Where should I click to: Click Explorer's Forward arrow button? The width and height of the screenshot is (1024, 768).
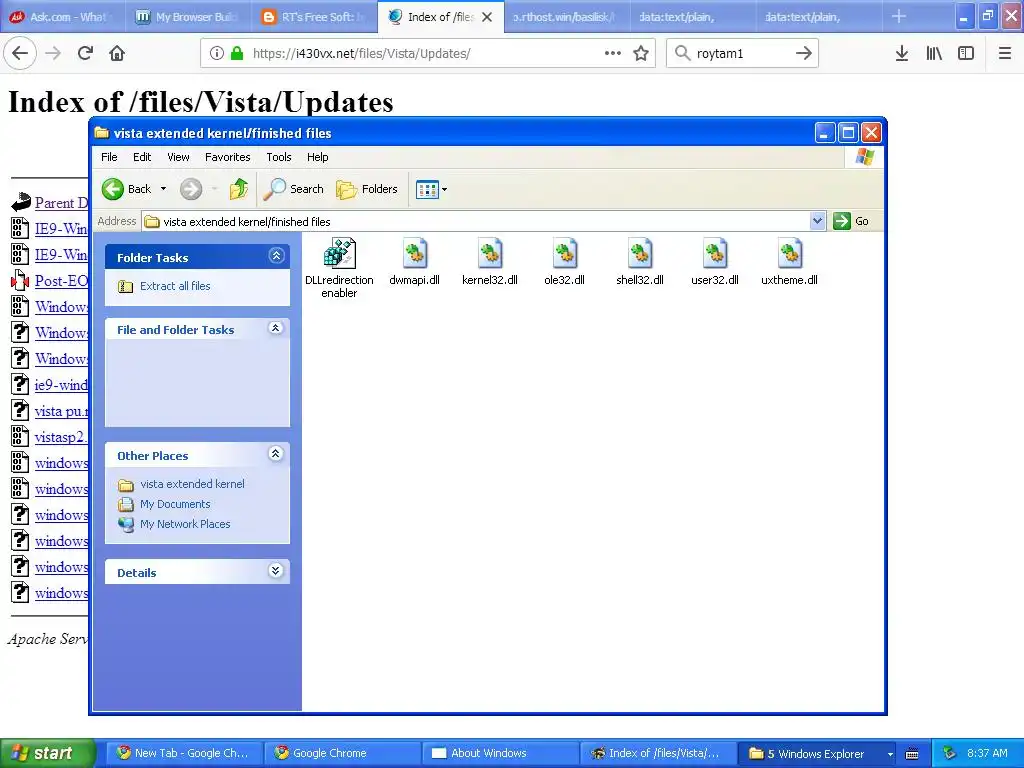pyautogui.click(x=191, y=189)
